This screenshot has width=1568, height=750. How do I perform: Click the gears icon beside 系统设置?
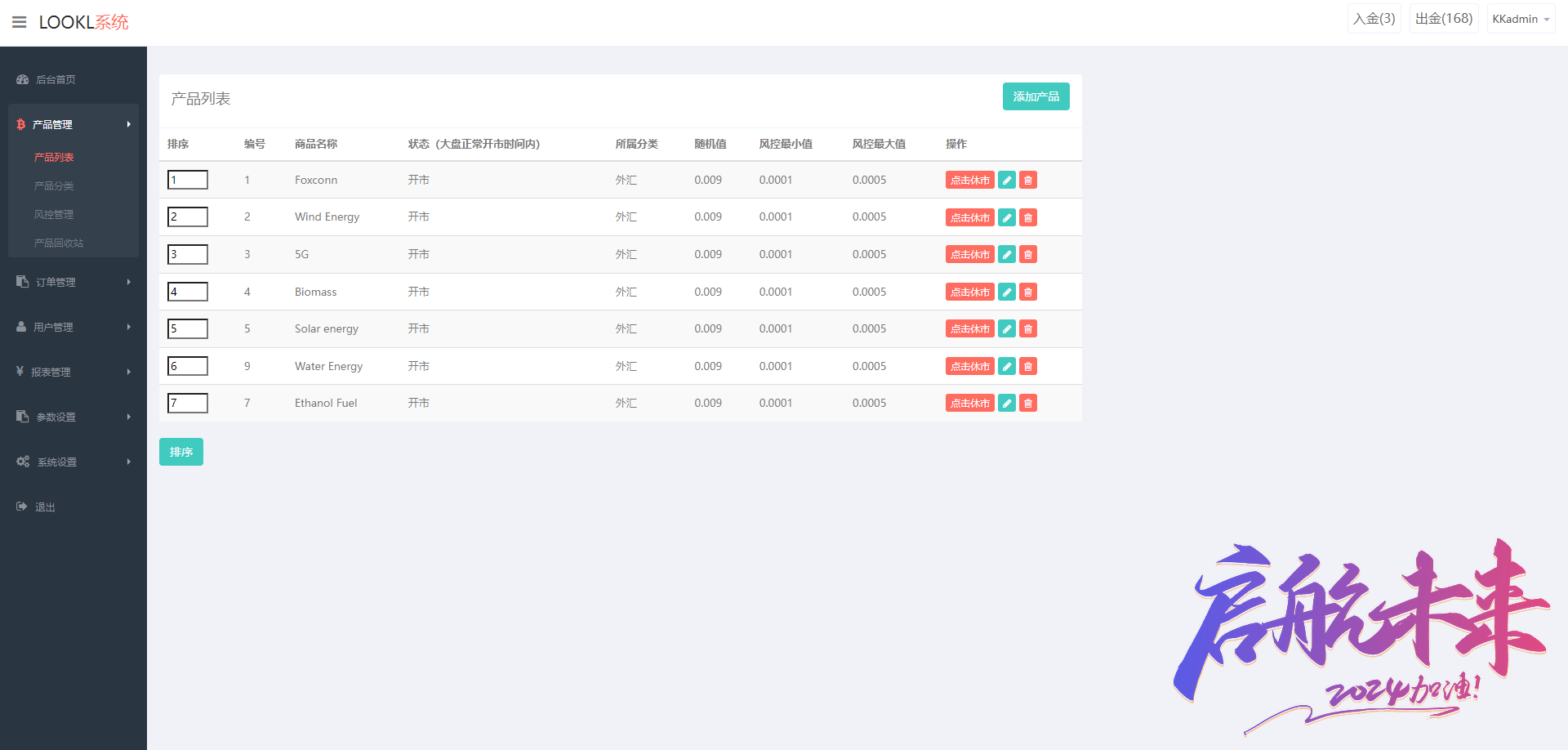coord(23,462)
